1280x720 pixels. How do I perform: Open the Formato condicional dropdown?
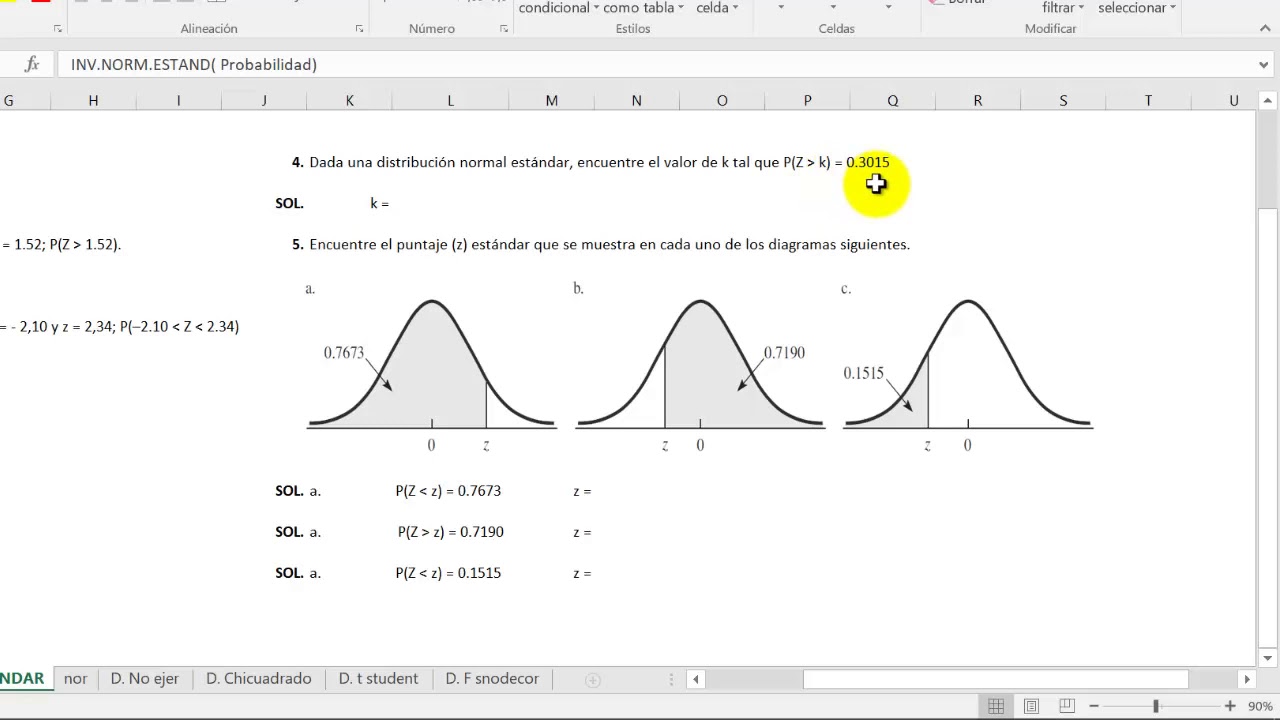tap(559, 8)
